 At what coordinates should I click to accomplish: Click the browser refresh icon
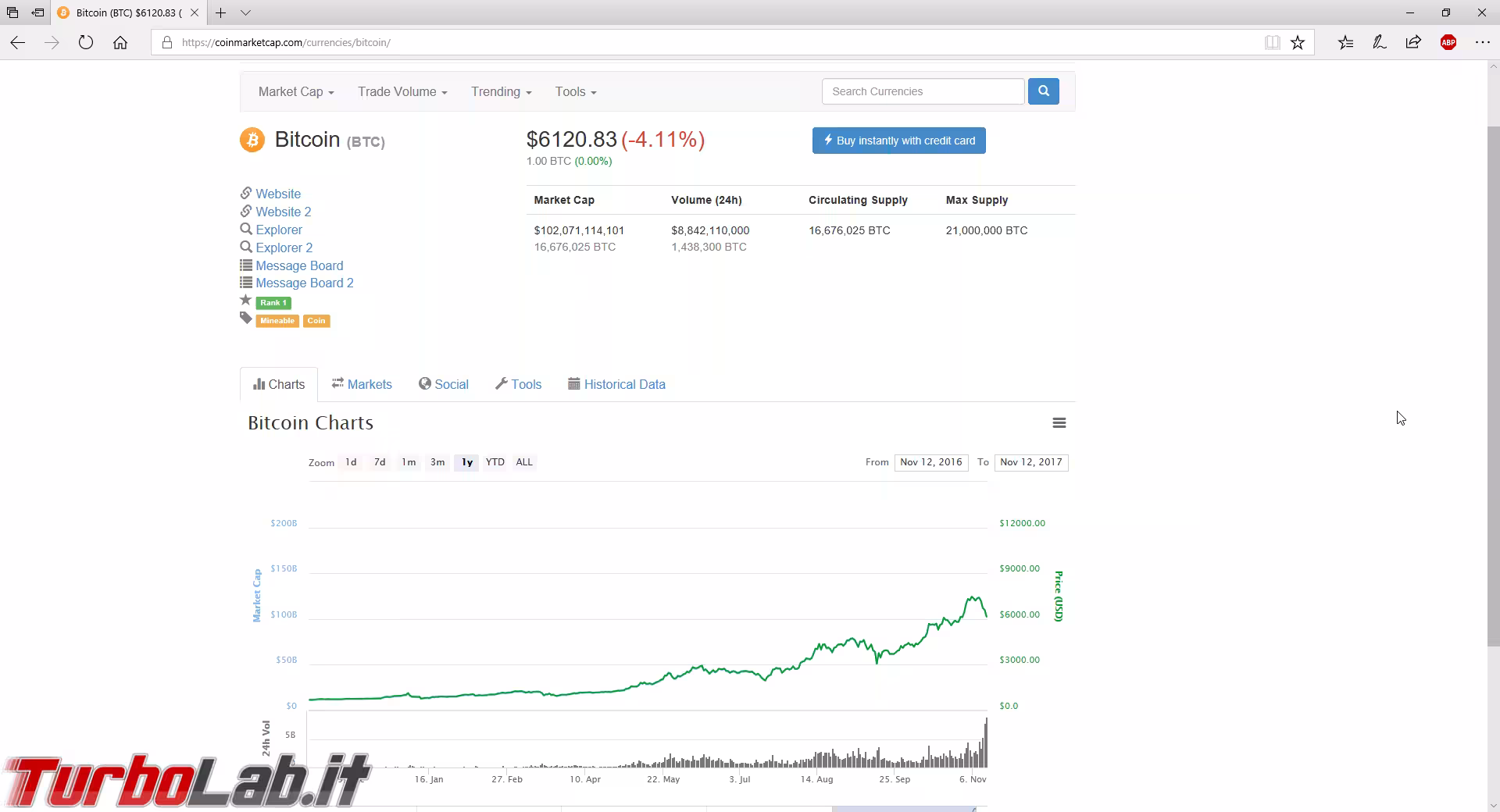(x=86, y=43)
